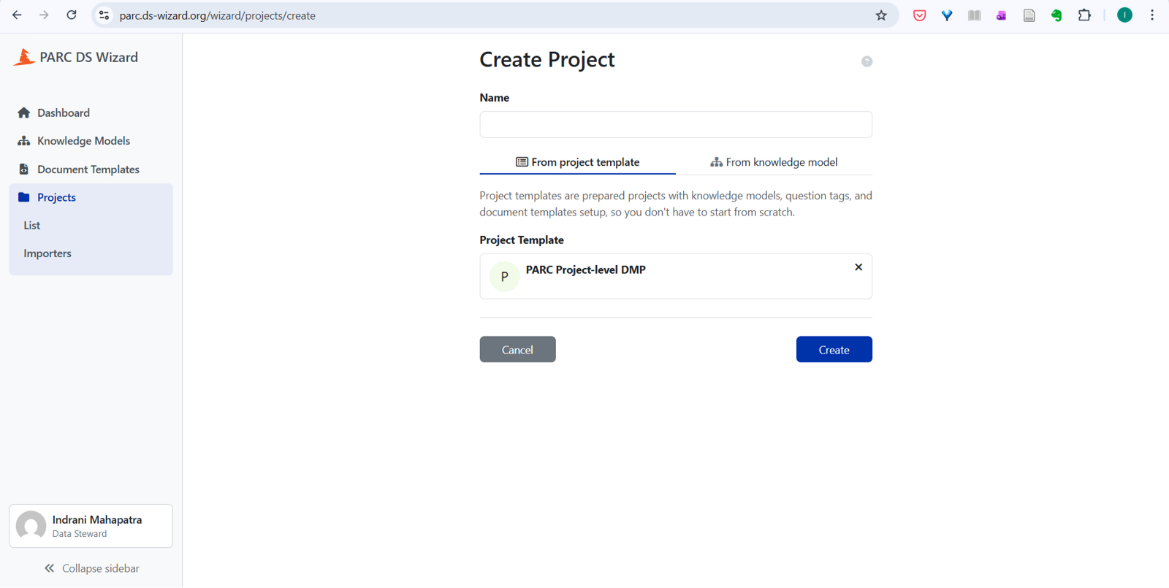
Task: Click the PARC DS Wizard logo
Action: [24, 57]
